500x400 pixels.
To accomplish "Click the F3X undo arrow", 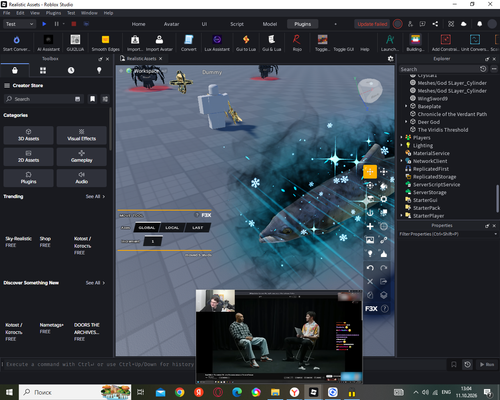I will pyautogui.click(x=370, y=268).
